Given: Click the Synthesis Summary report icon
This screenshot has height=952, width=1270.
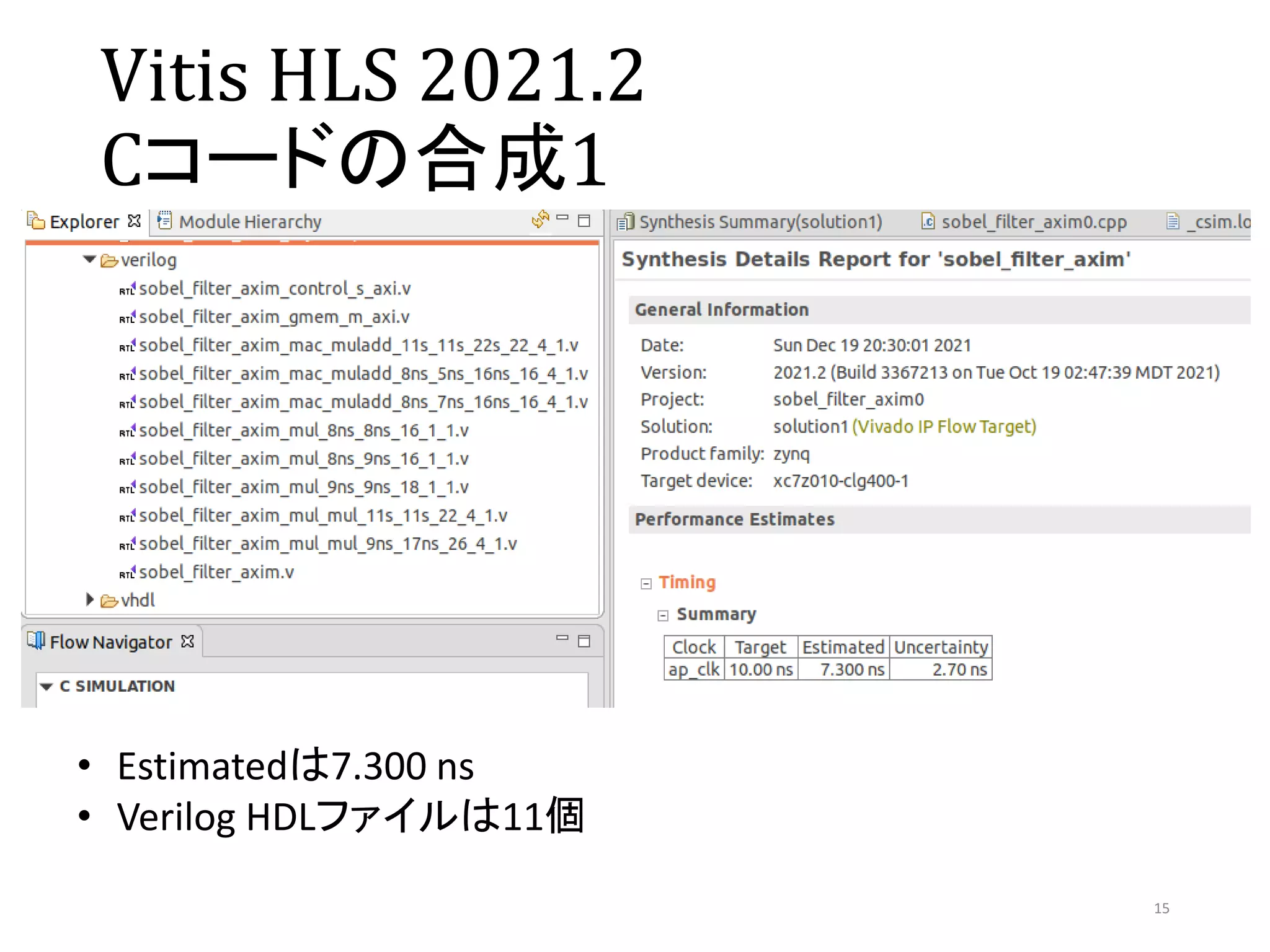Looking at the screenshot, I should click(x=626, y=221).
